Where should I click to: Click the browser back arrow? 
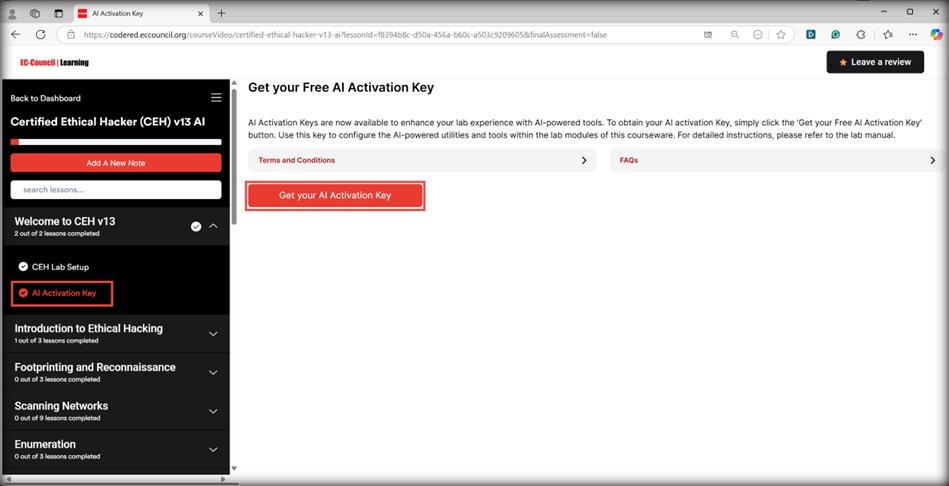[x=16, y=34]
